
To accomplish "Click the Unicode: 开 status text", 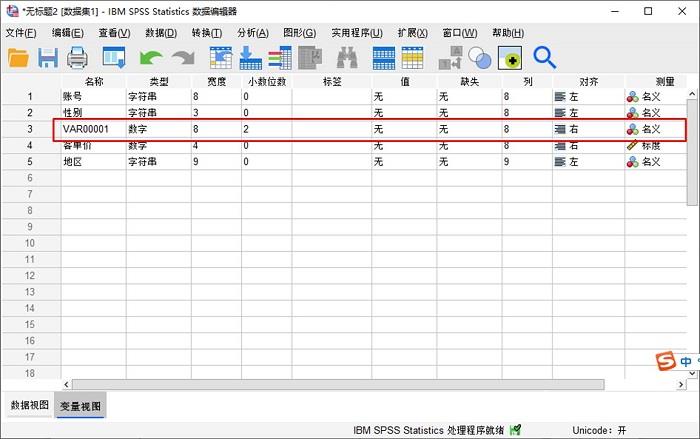I will pyautogui.click(x=599, y=431).
